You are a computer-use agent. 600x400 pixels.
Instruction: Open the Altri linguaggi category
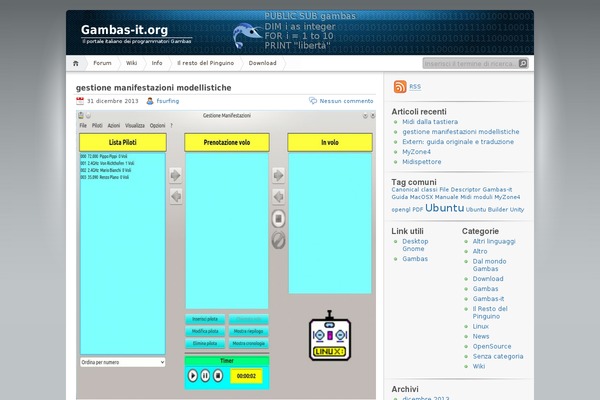coord(494,241)
